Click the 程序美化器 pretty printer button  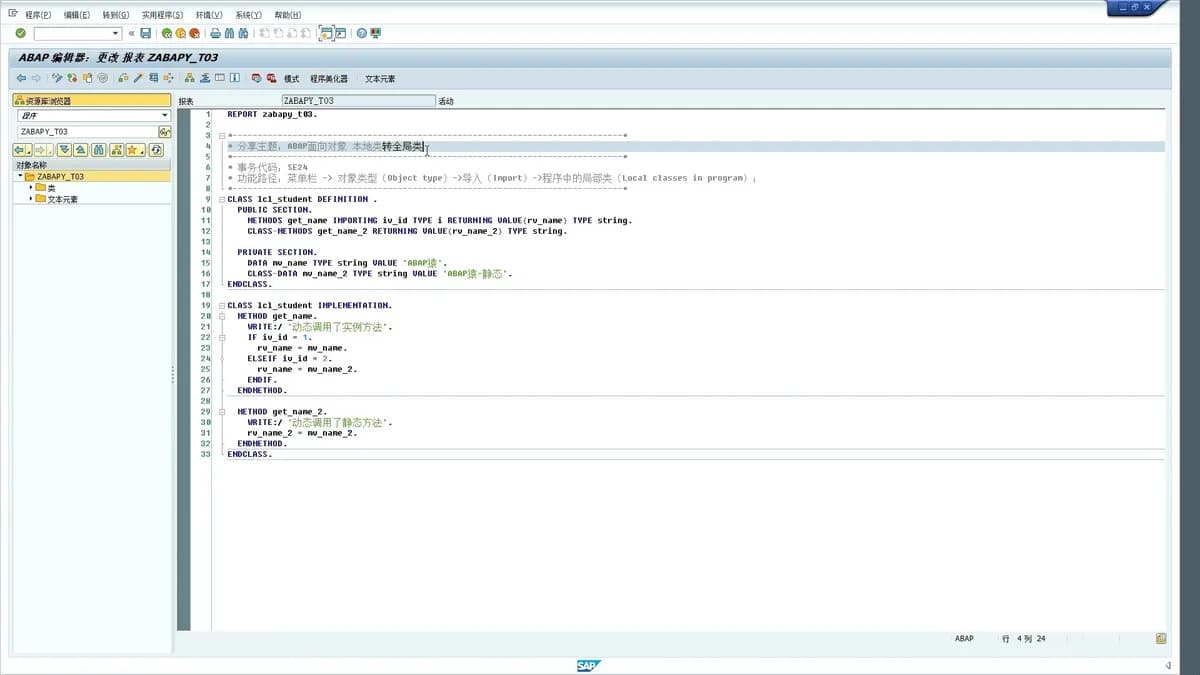[329, 79]
